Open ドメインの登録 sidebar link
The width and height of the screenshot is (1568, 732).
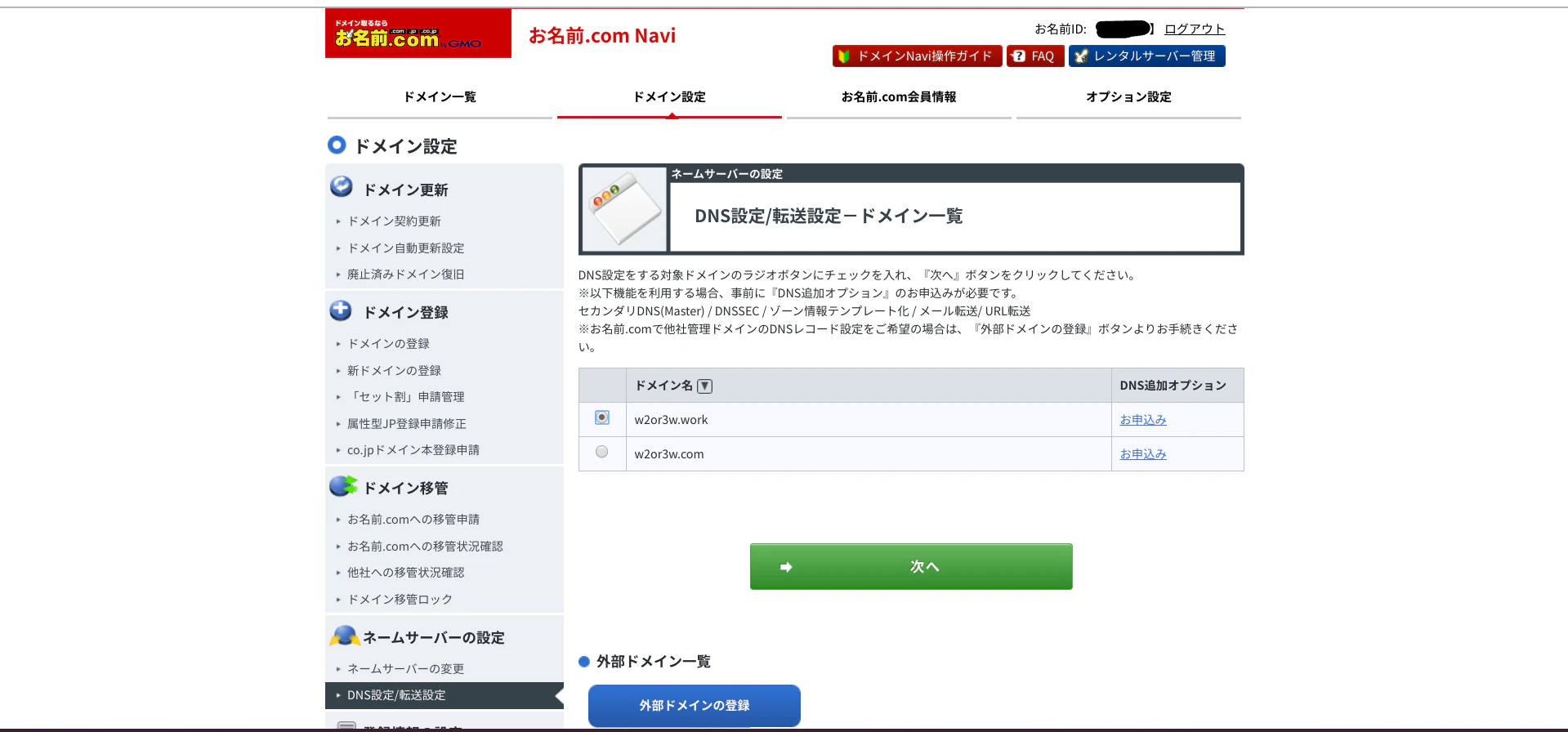point(388,344)
